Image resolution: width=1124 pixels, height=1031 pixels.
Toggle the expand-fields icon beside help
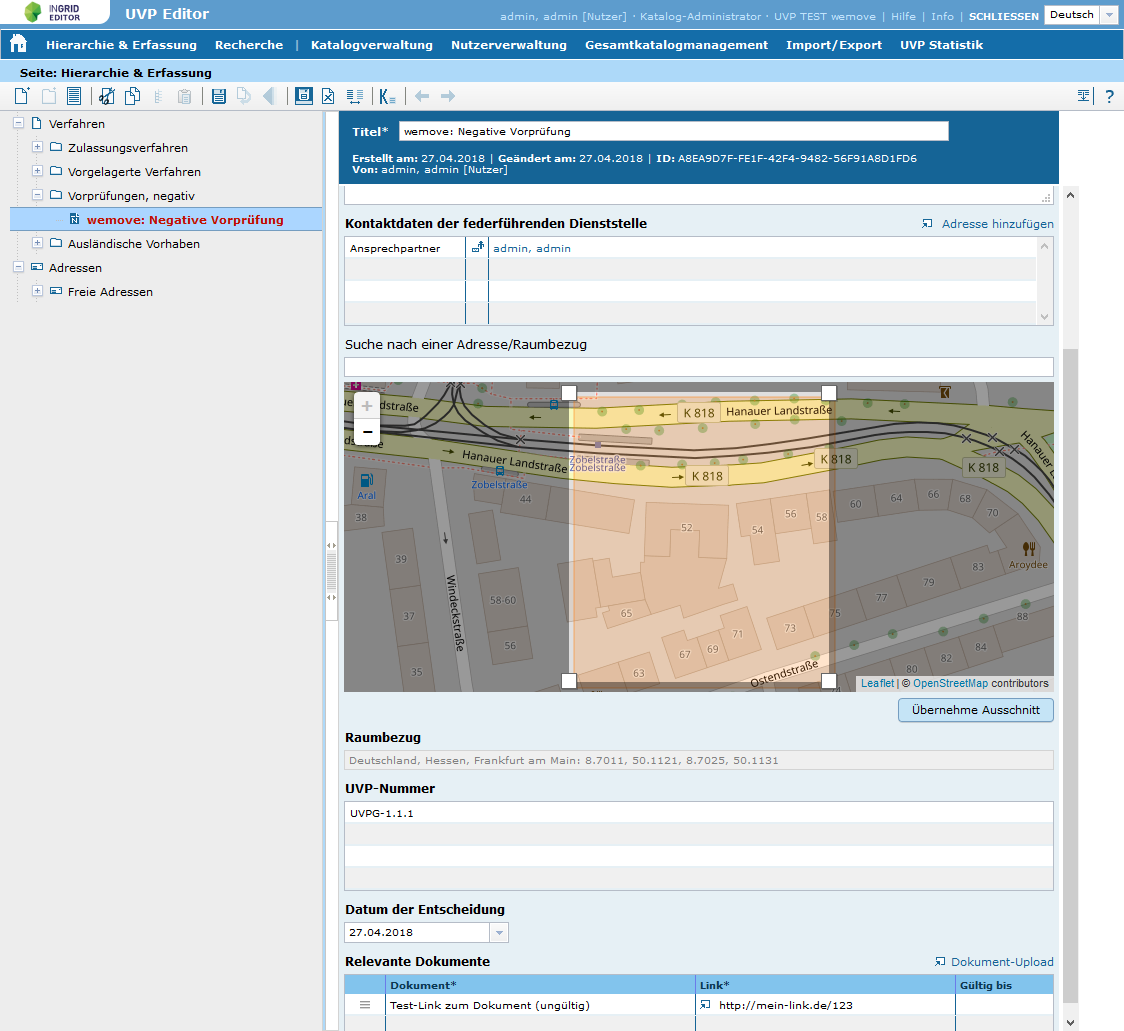(x=1084, y=96)
